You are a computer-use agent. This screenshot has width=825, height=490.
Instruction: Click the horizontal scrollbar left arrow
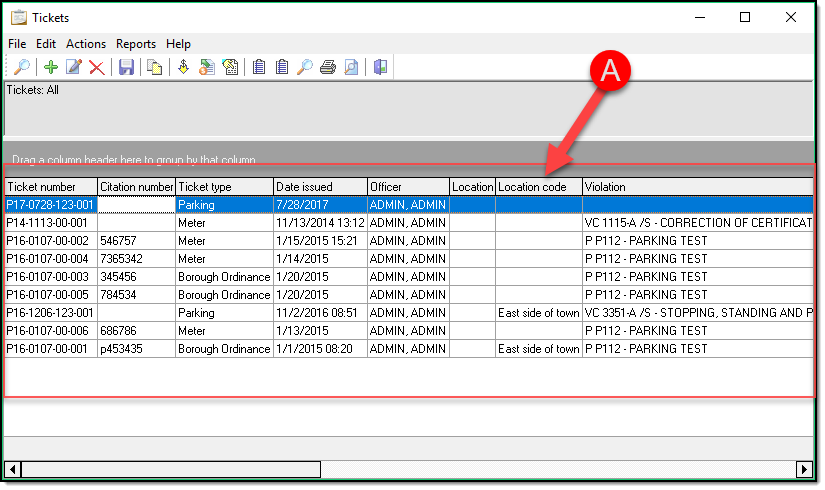pos(13,469)
